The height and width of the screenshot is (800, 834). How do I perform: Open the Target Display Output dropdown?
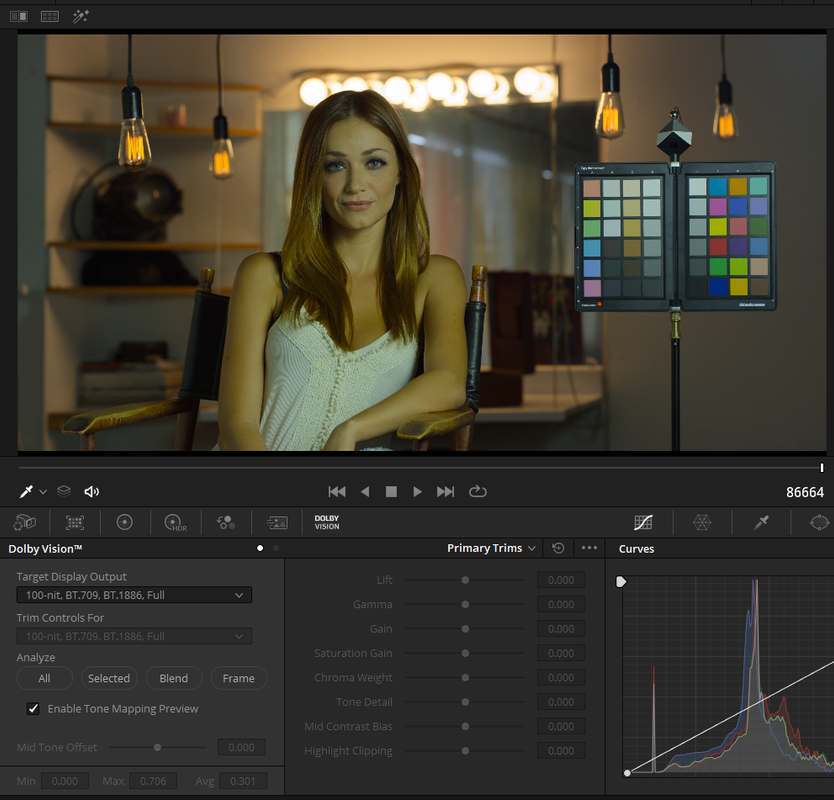(134, 595)
